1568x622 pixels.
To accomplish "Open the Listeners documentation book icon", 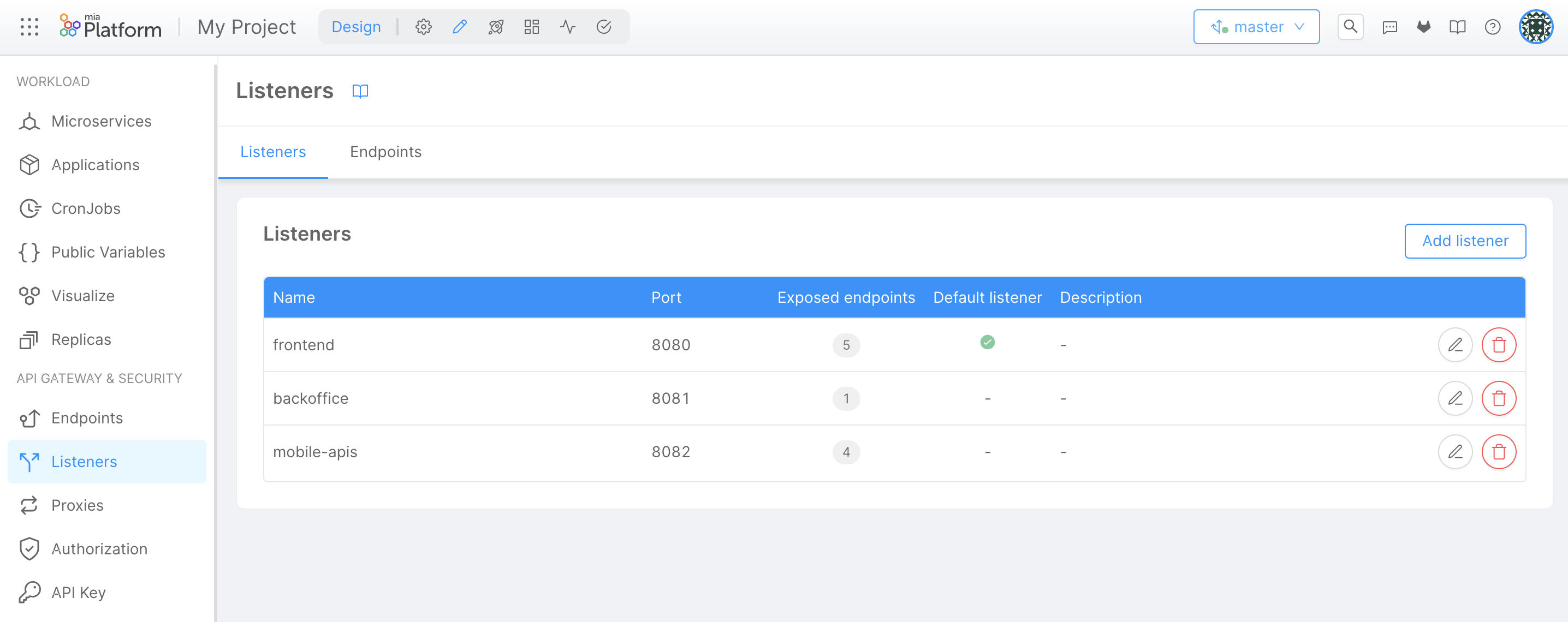I will (360, 91).
